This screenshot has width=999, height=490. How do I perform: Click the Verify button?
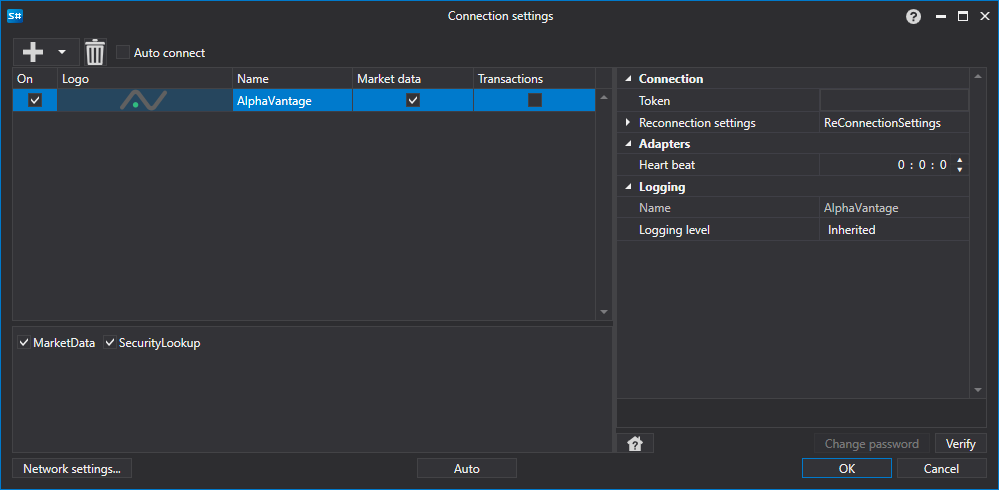point(961,443)
